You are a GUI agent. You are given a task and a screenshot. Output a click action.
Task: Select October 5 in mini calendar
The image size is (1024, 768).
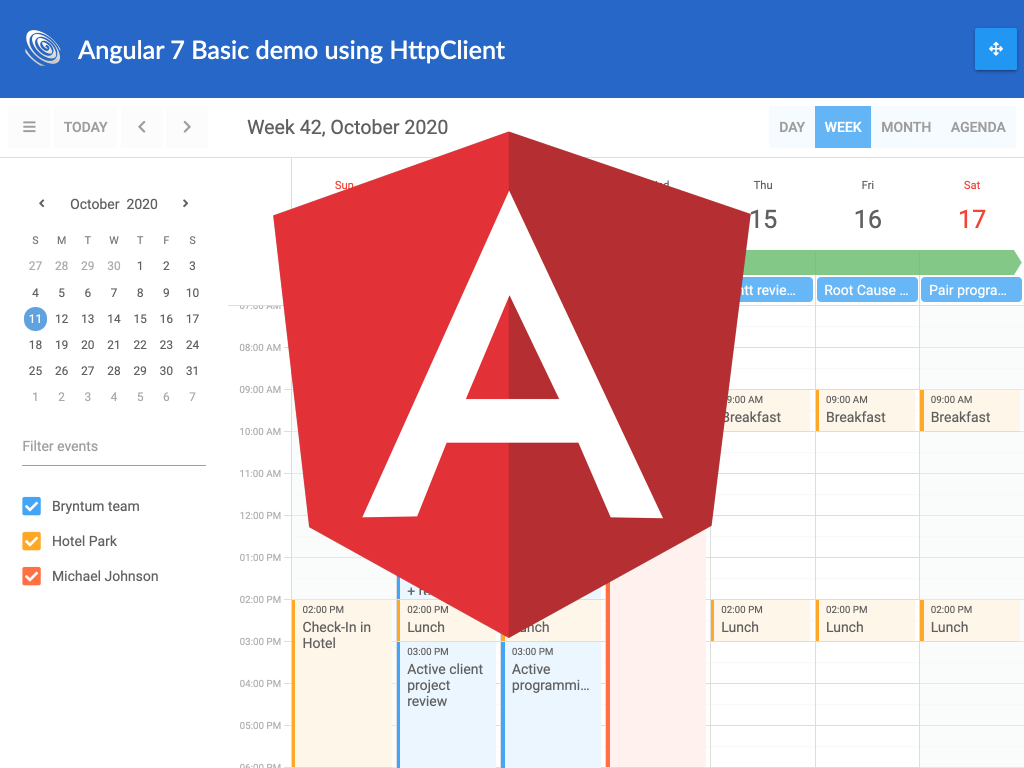(61, 293)
